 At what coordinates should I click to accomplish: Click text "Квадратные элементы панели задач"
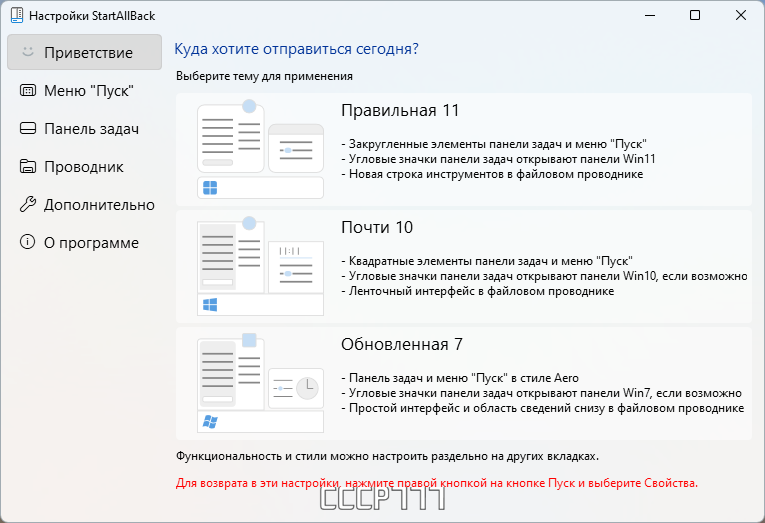click(443, 261)
